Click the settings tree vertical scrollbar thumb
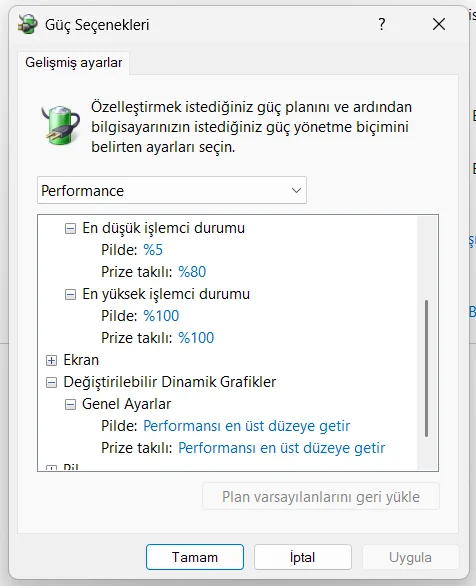 pos(426,368)
